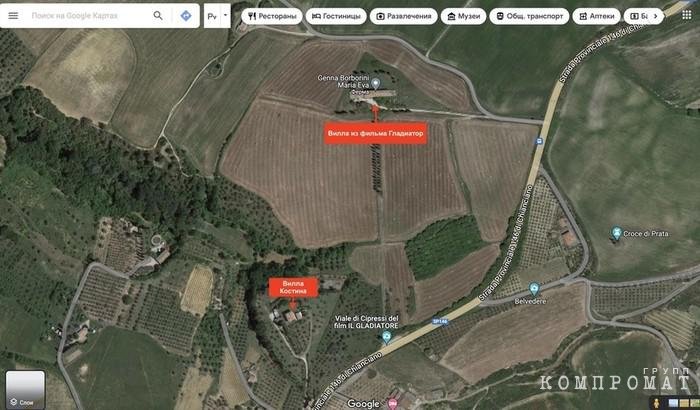The image size is (700, 410).
Task: Click the search magnifier icon
Action: (158, 16)
